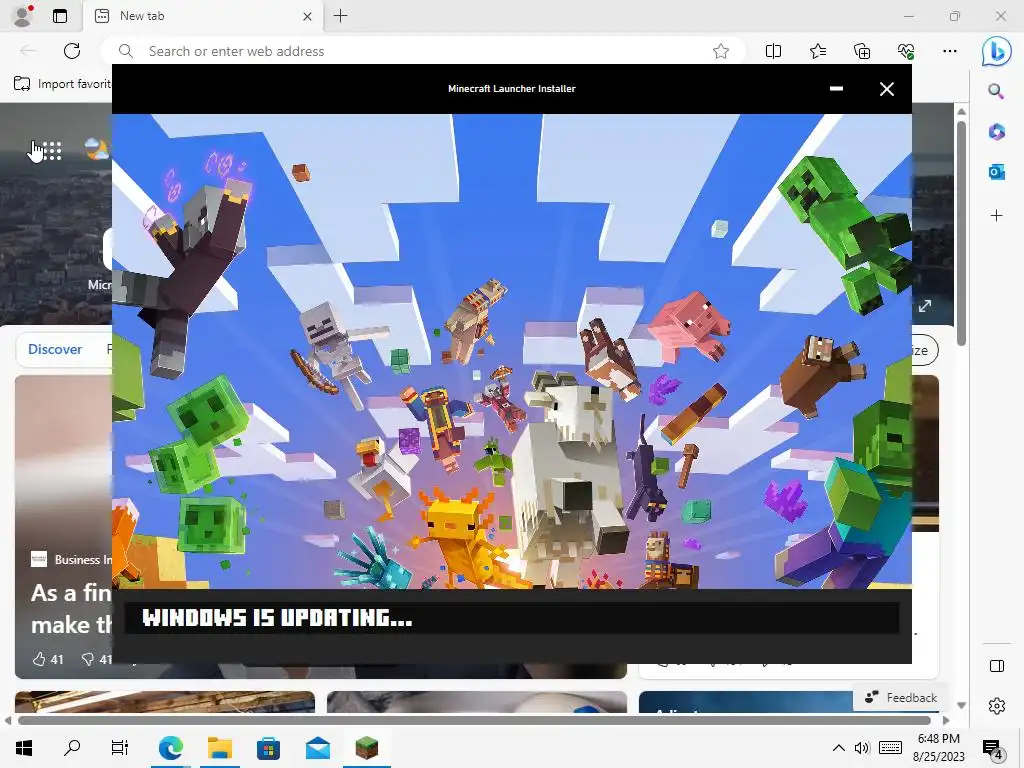Open the volume control in the tray

click(862, 748)
